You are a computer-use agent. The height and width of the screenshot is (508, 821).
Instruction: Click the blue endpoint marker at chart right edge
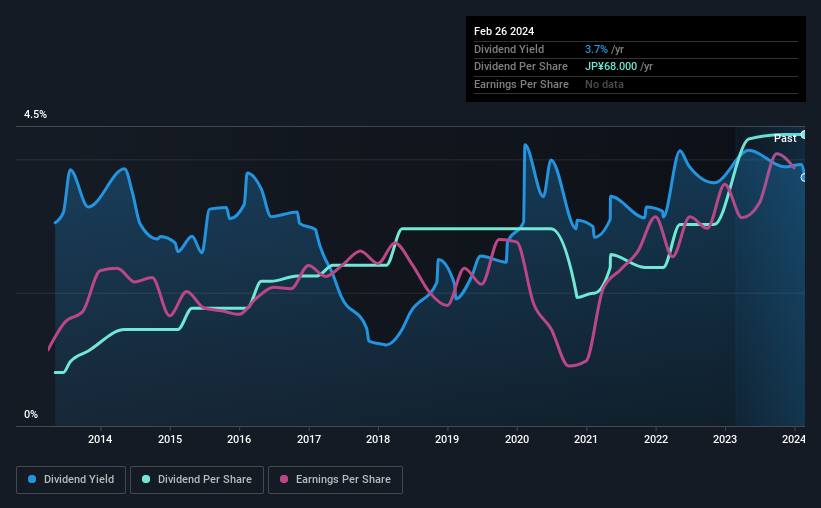(x=804, y=178)
